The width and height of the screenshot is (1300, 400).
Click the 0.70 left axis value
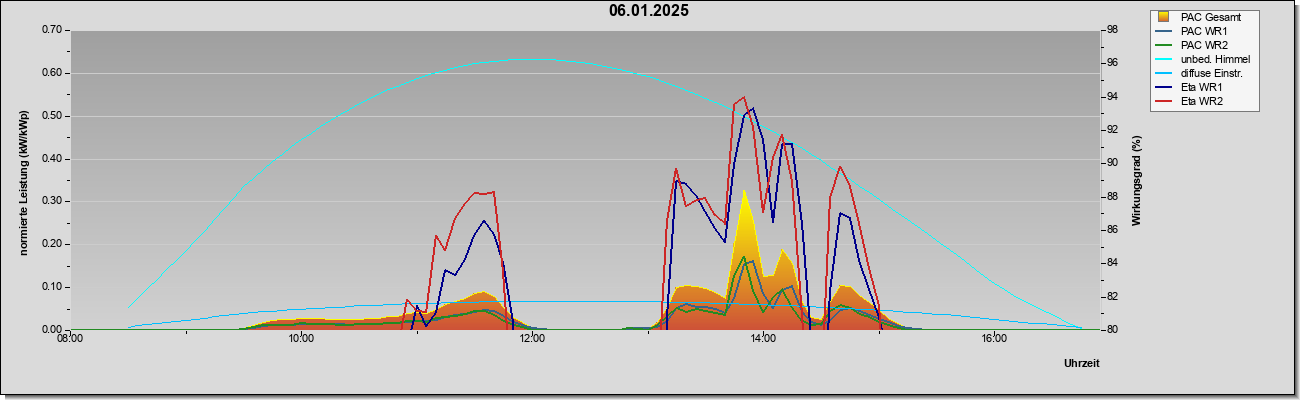pos(52,30)
